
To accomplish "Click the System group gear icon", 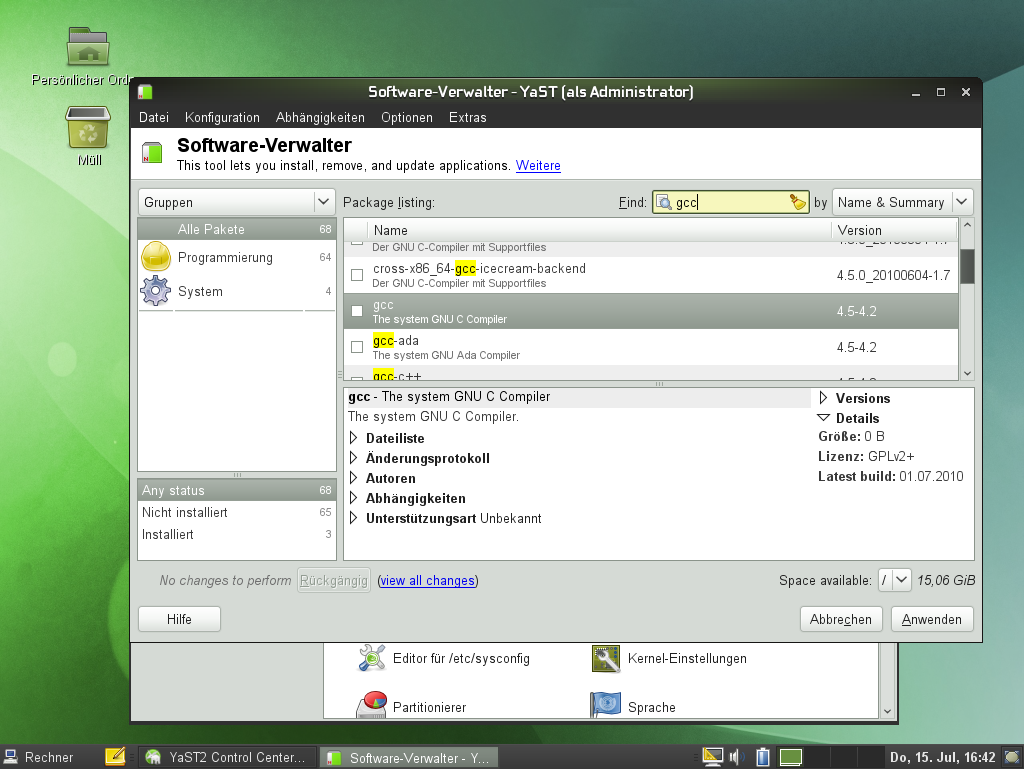I will [x=156, y=291].
